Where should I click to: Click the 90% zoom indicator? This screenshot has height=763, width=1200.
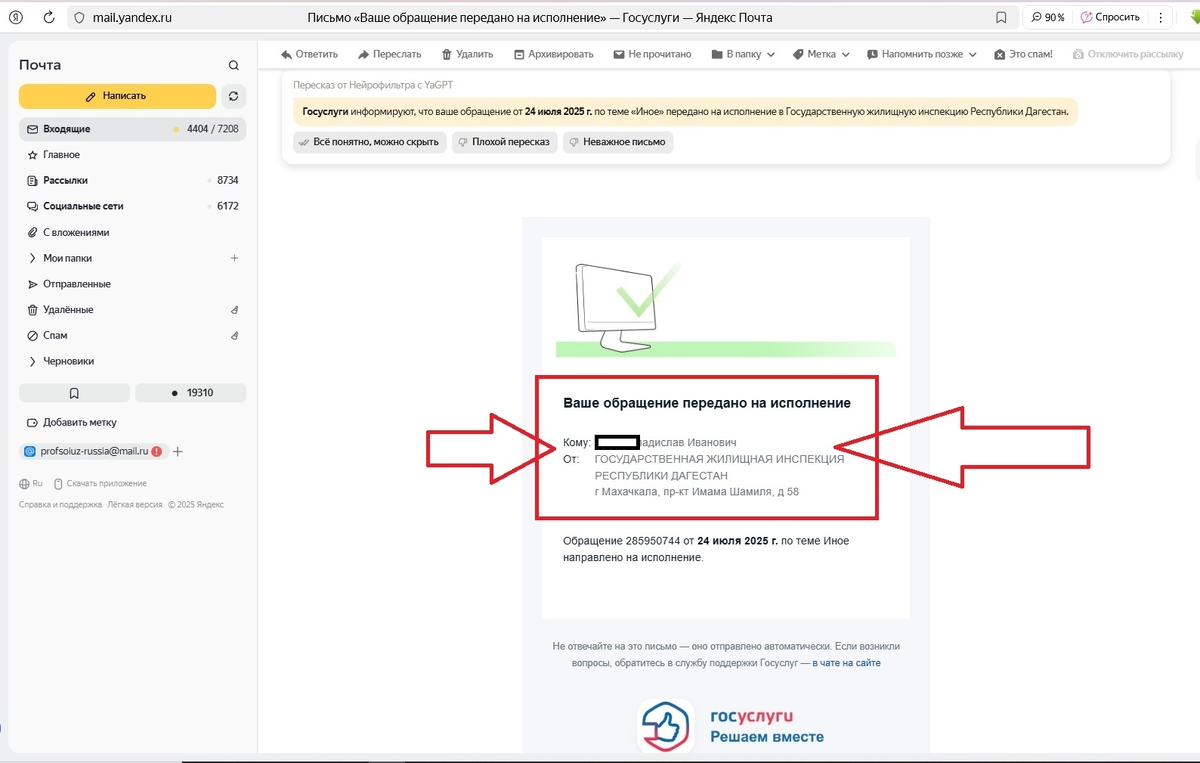1047,17
